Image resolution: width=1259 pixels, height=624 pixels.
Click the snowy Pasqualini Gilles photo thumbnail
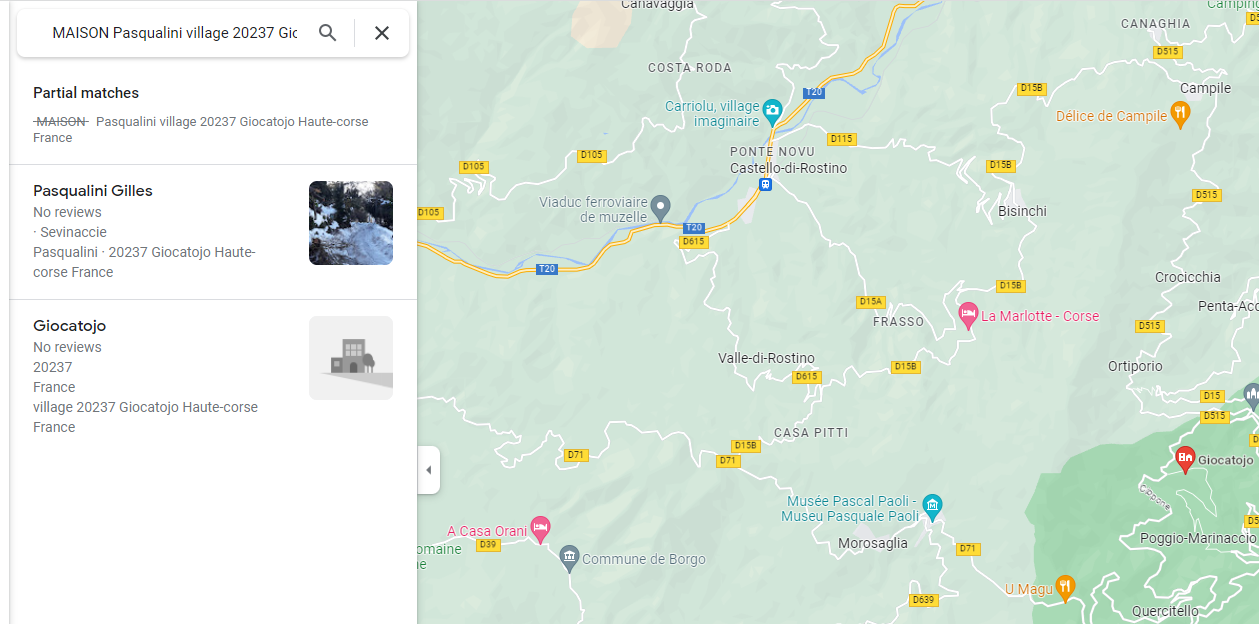pos(350,223)
